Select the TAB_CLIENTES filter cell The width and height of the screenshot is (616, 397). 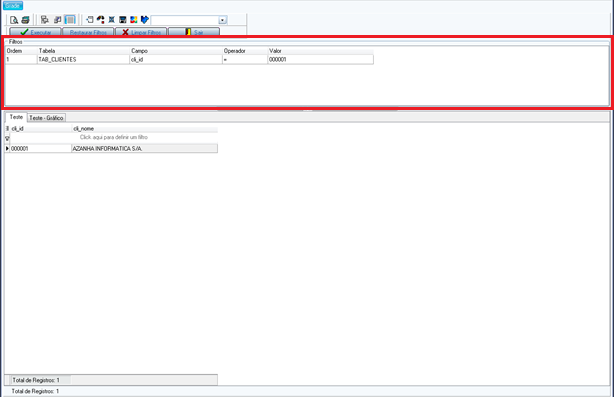pyautogui.click(x=83, y=59)
